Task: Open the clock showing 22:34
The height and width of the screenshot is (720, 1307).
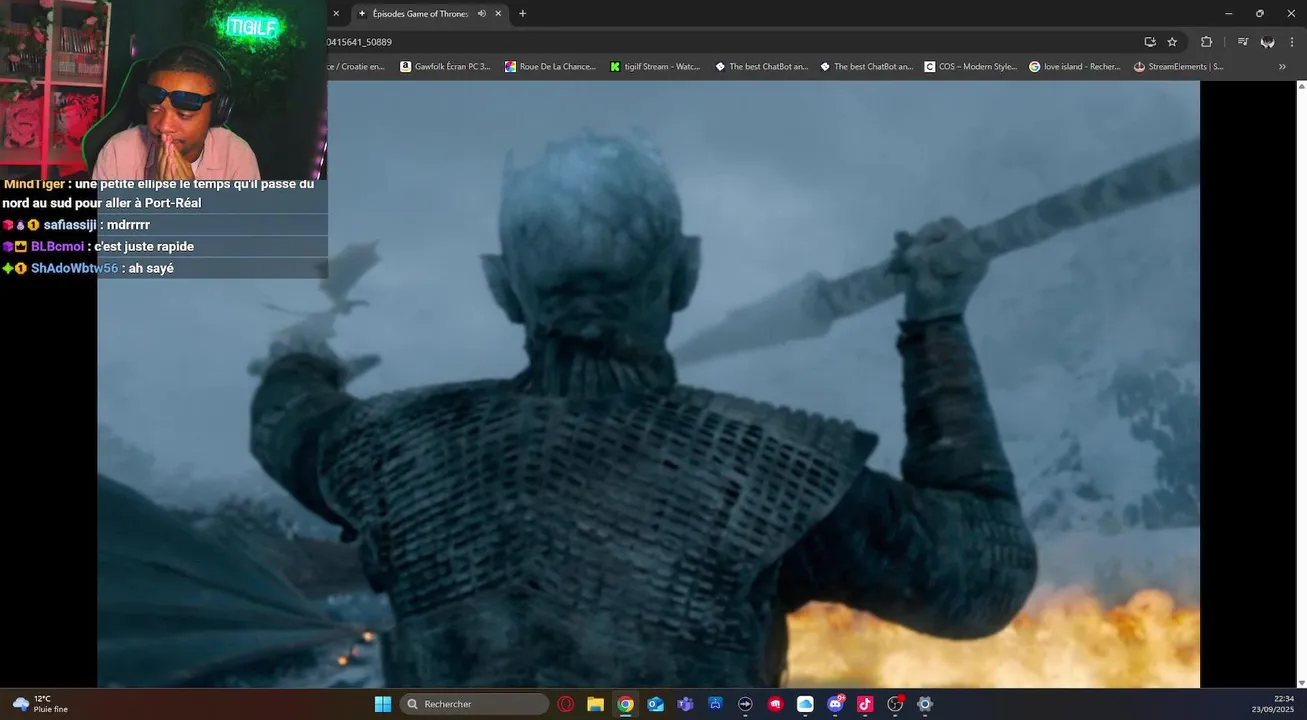Action: point(1273,704)
